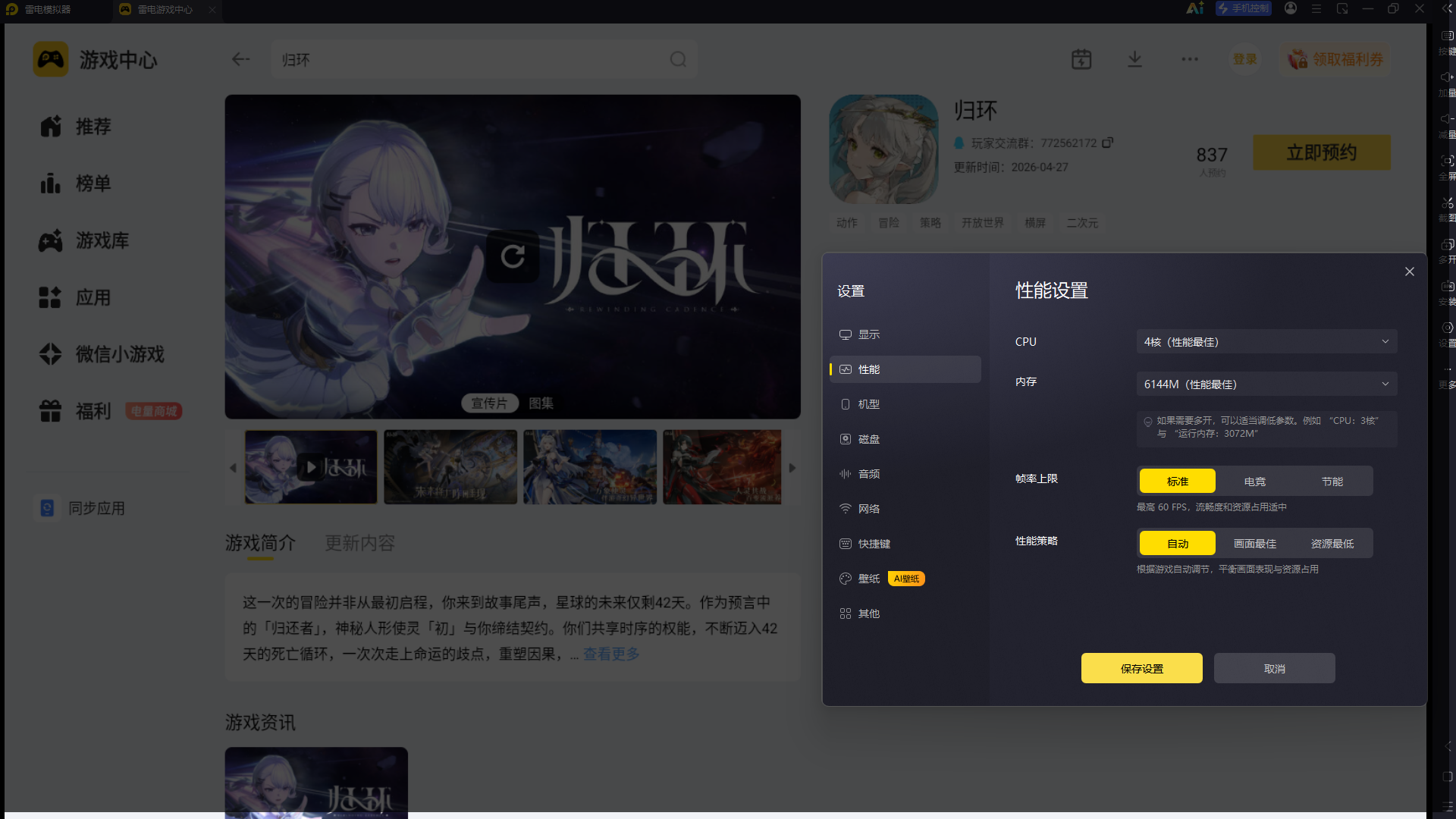Switch media view to 宣传片
Image resolution: width=1456 pixels, height=819 pixels.
point(489,403)
